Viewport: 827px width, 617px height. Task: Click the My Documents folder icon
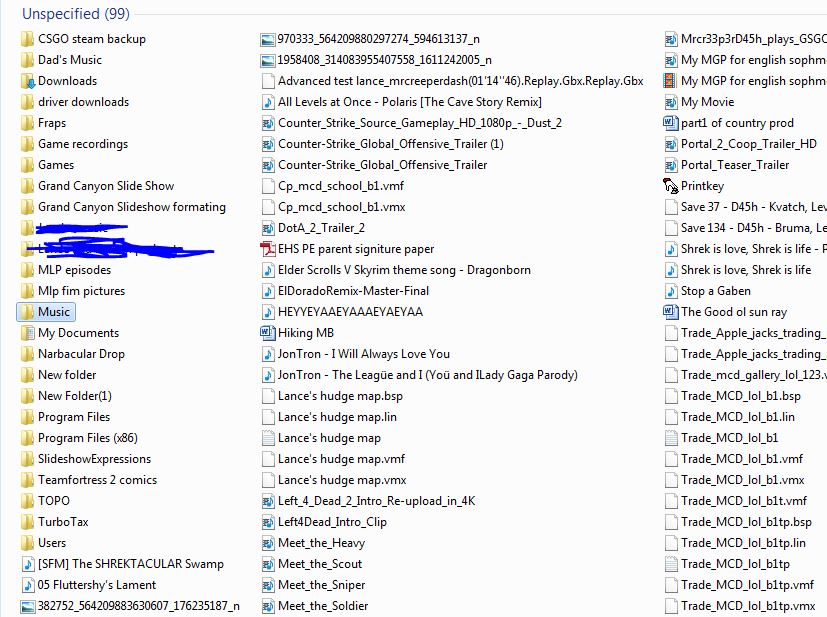pyautogui.click(x=27, y=333)
